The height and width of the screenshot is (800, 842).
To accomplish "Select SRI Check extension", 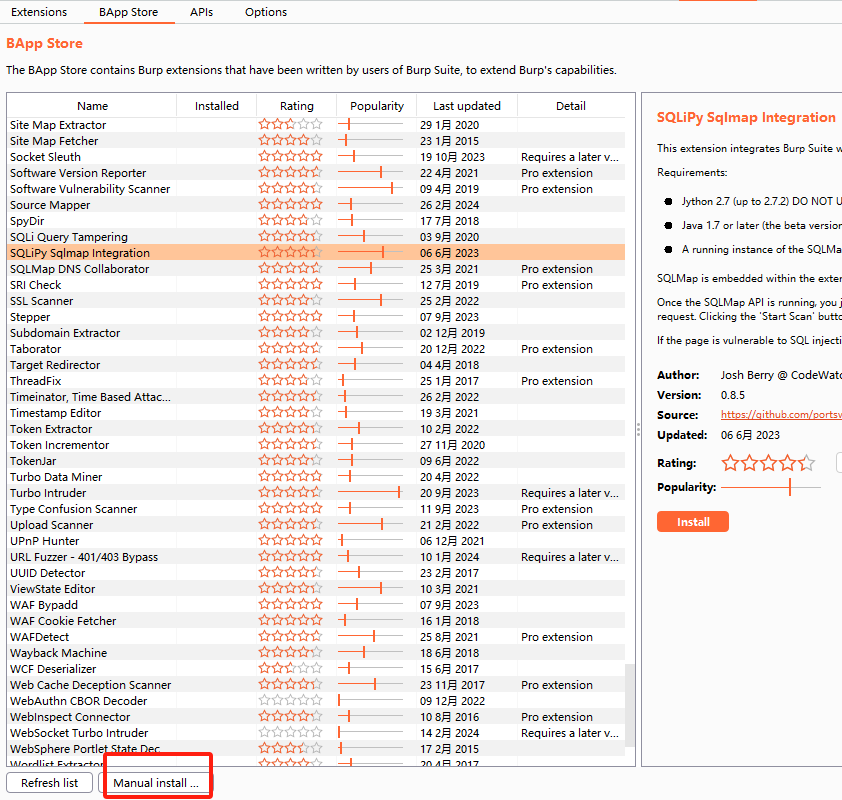I will tap(316, 285).
